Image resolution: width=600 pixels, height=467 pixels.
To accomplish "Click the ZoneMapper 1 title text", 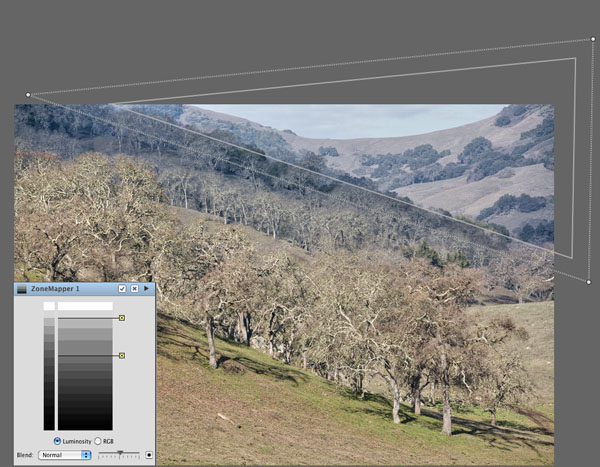I will pyautogui.click(x=55, y=289).
